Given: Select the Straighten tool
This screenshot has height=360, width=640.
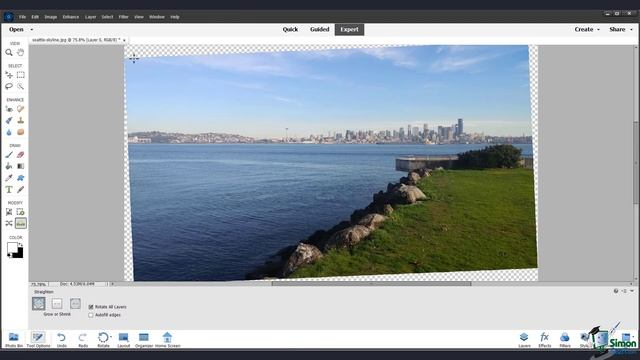Looking at the screenshot, I should click(x=20, y=223).
